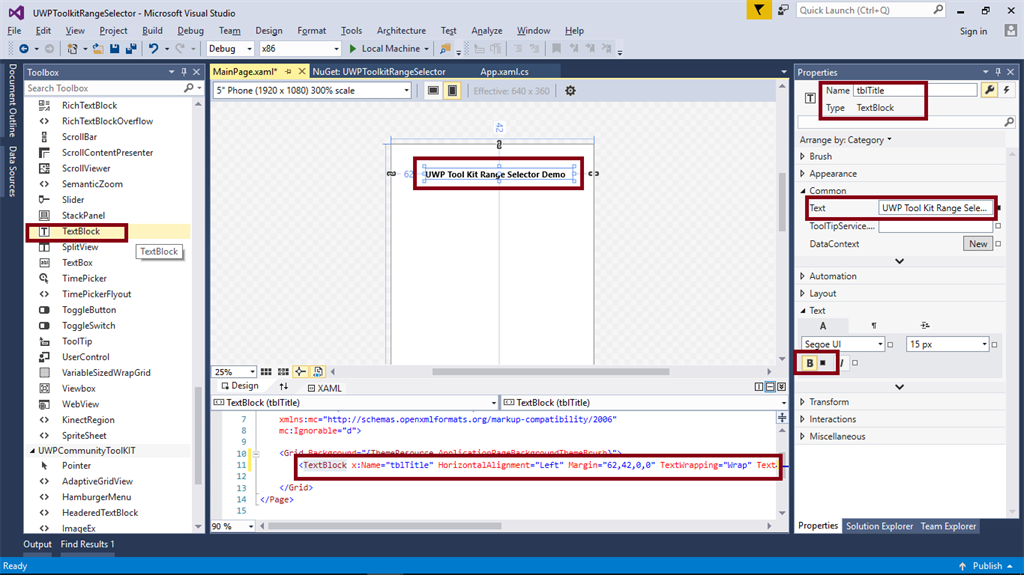Image resolution: width=1024 pixels, height=575 pixels.
Task: Open the Output panel tab
Action: pos(37,544)
